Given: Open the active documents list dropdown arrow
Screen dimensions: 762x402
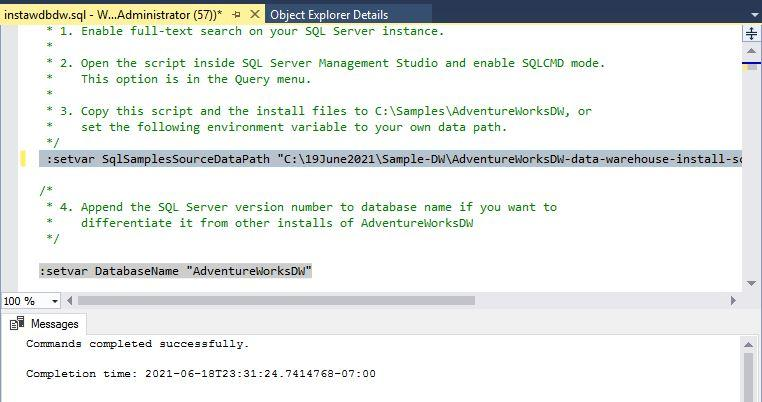Looking at the screenshot, I should [x=754, y=16].
